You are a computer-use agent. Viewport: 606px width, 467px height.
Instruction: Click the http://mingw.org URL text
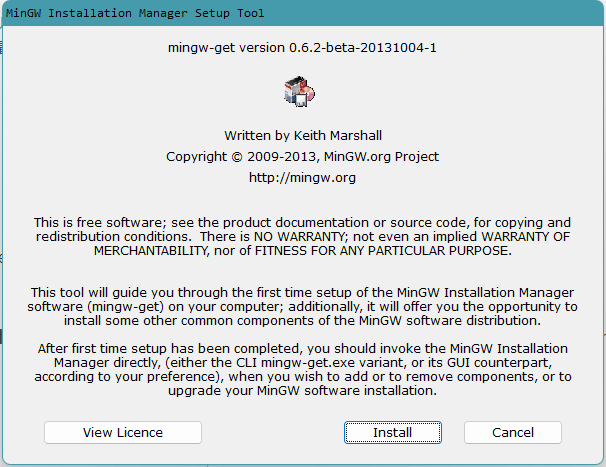pyautogui.click(x=302, y=177)
